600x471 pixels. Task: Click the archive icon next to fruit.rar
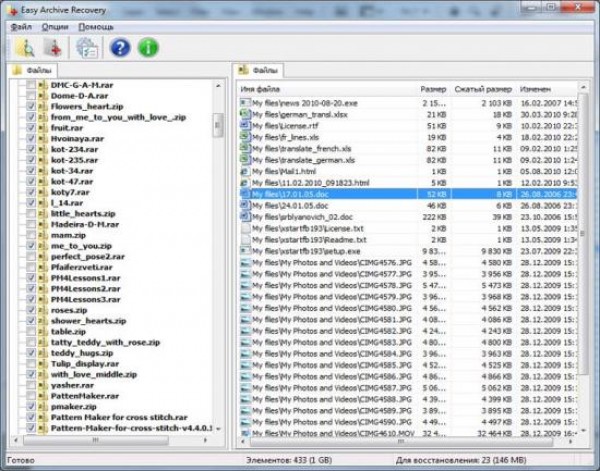tap(42, 128)
